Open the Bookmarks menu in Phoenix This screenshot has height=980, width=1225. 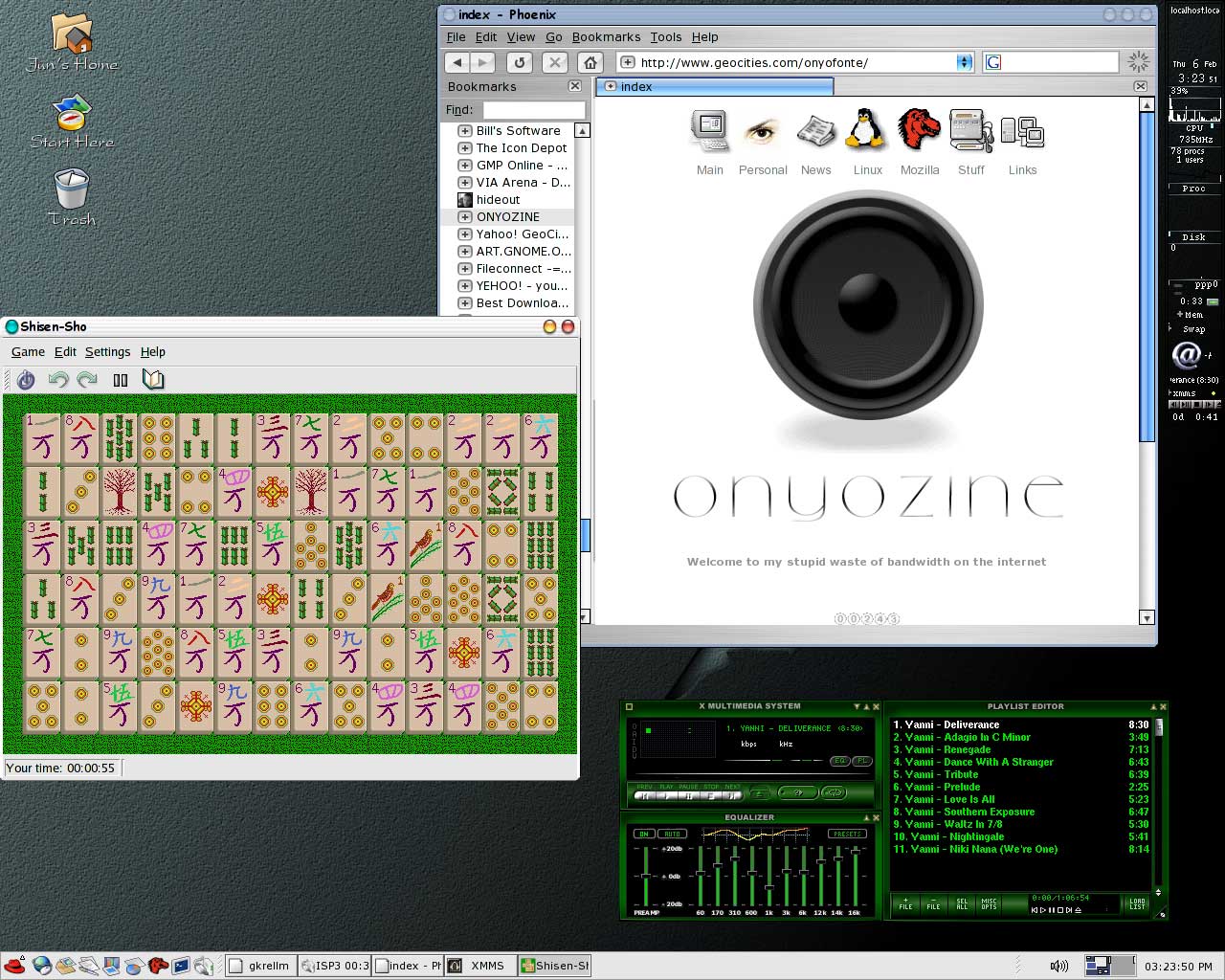click(x=606, y=37)
